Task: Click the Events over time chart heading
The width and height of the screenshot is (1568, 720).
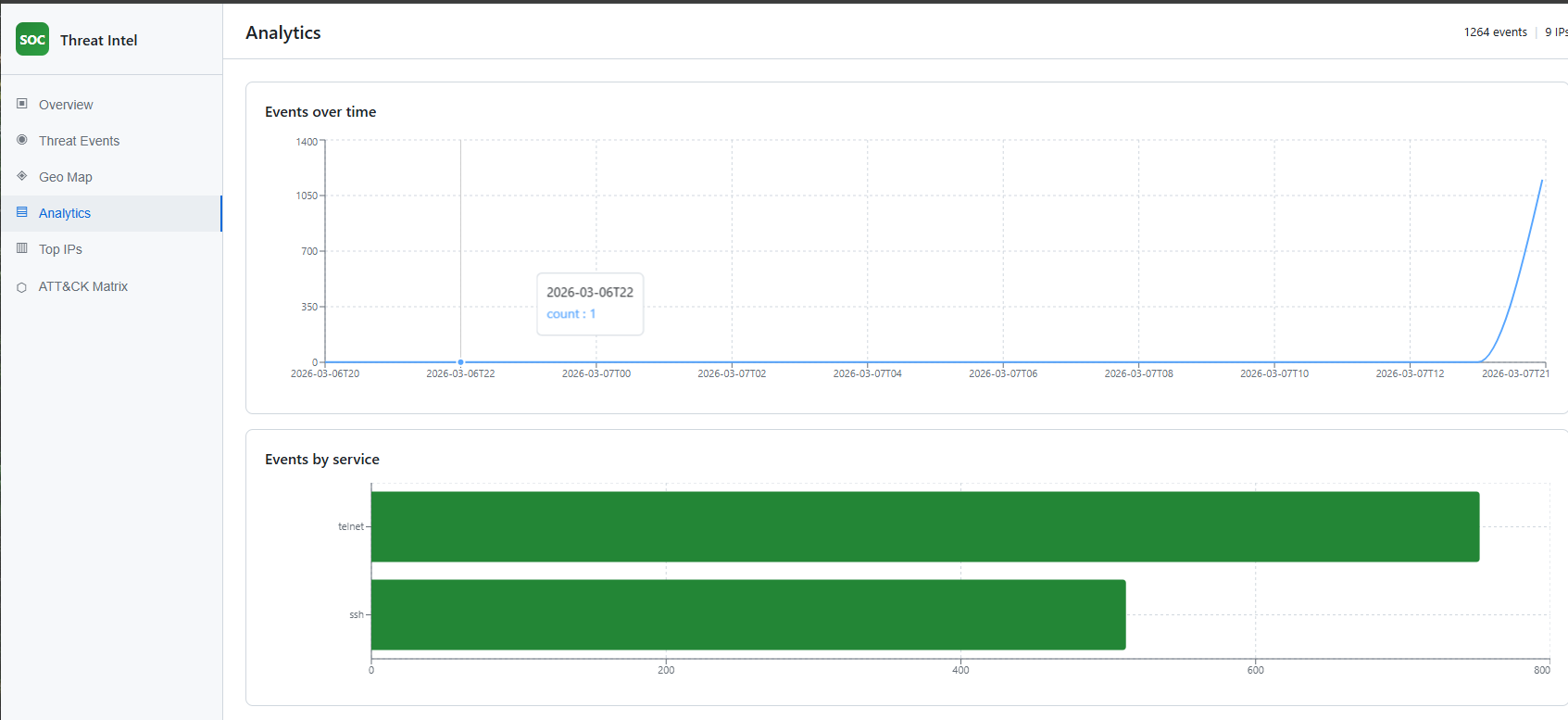Action: [x=320, y=112]
